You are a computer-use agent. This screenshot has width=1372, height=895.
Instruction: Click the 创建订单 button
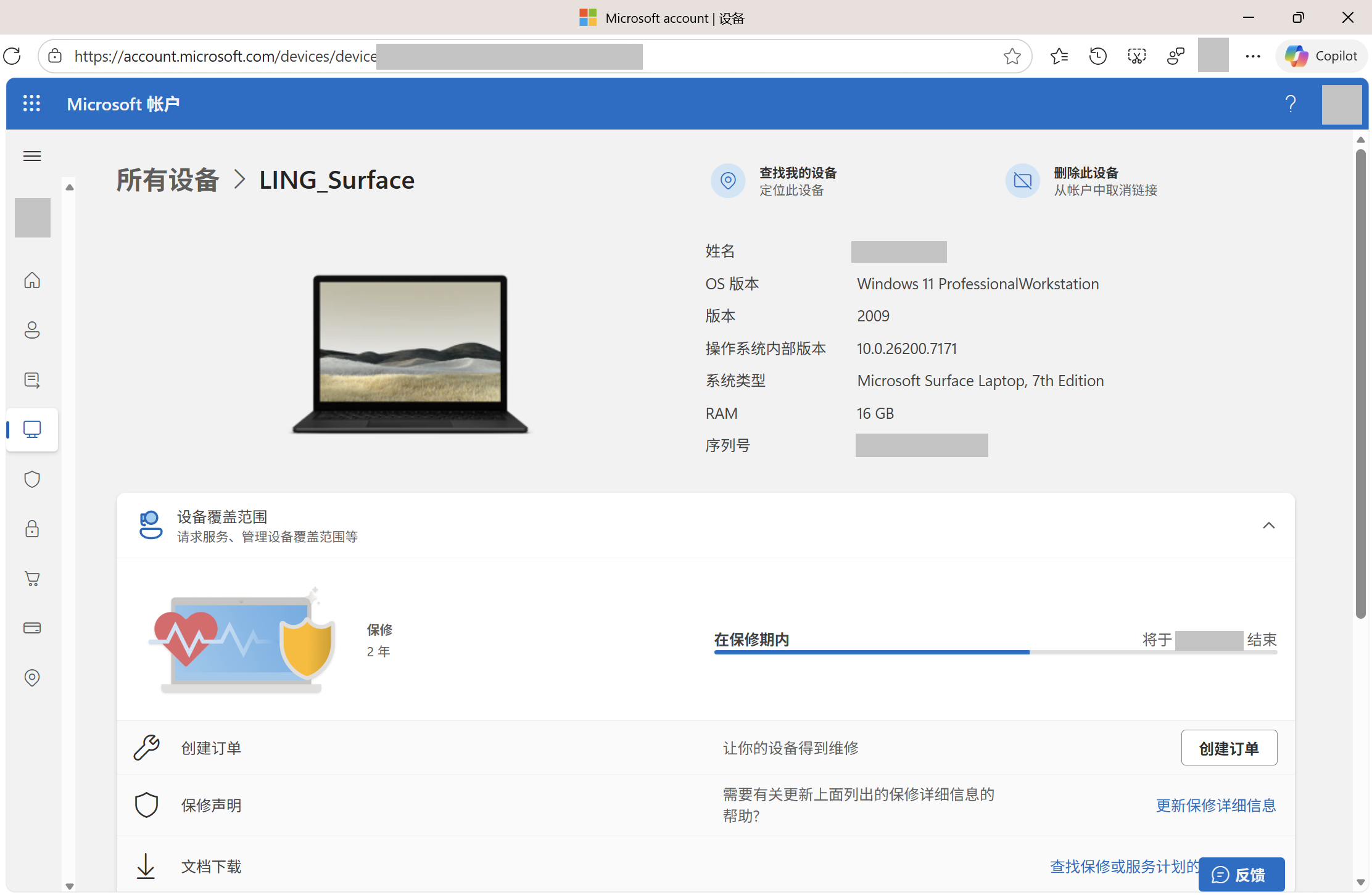click(1229, 748)
